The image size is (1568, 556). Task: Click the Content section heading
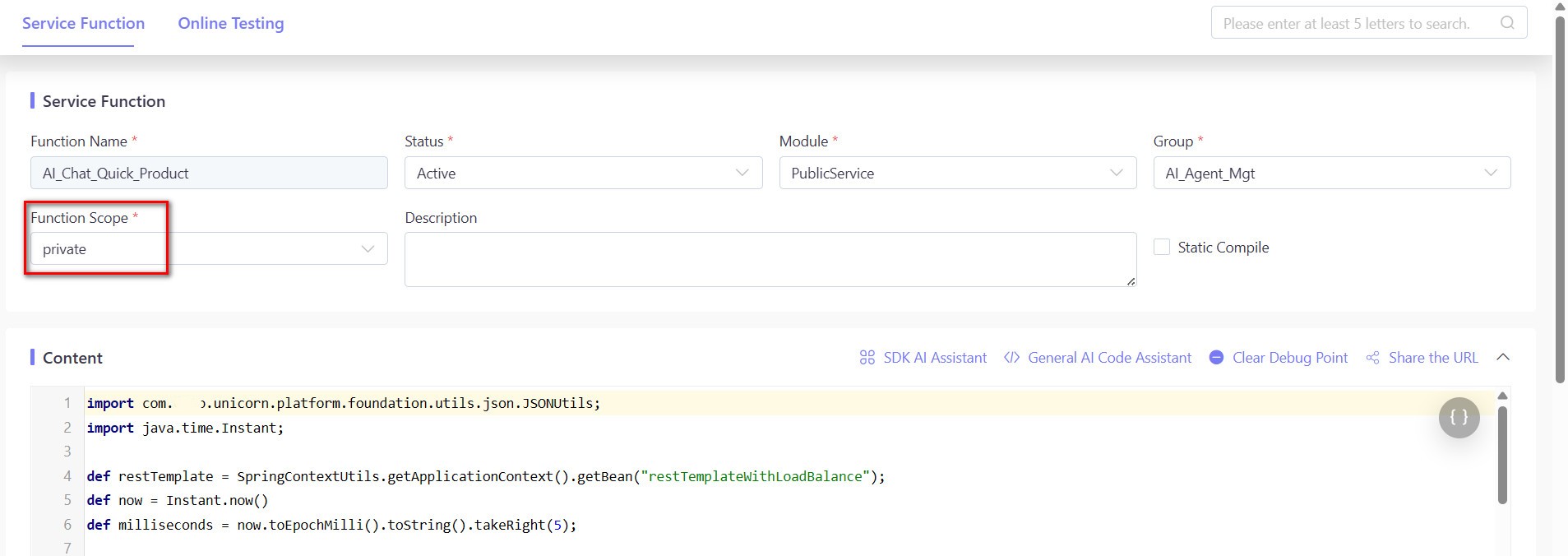tap(72, 358)
